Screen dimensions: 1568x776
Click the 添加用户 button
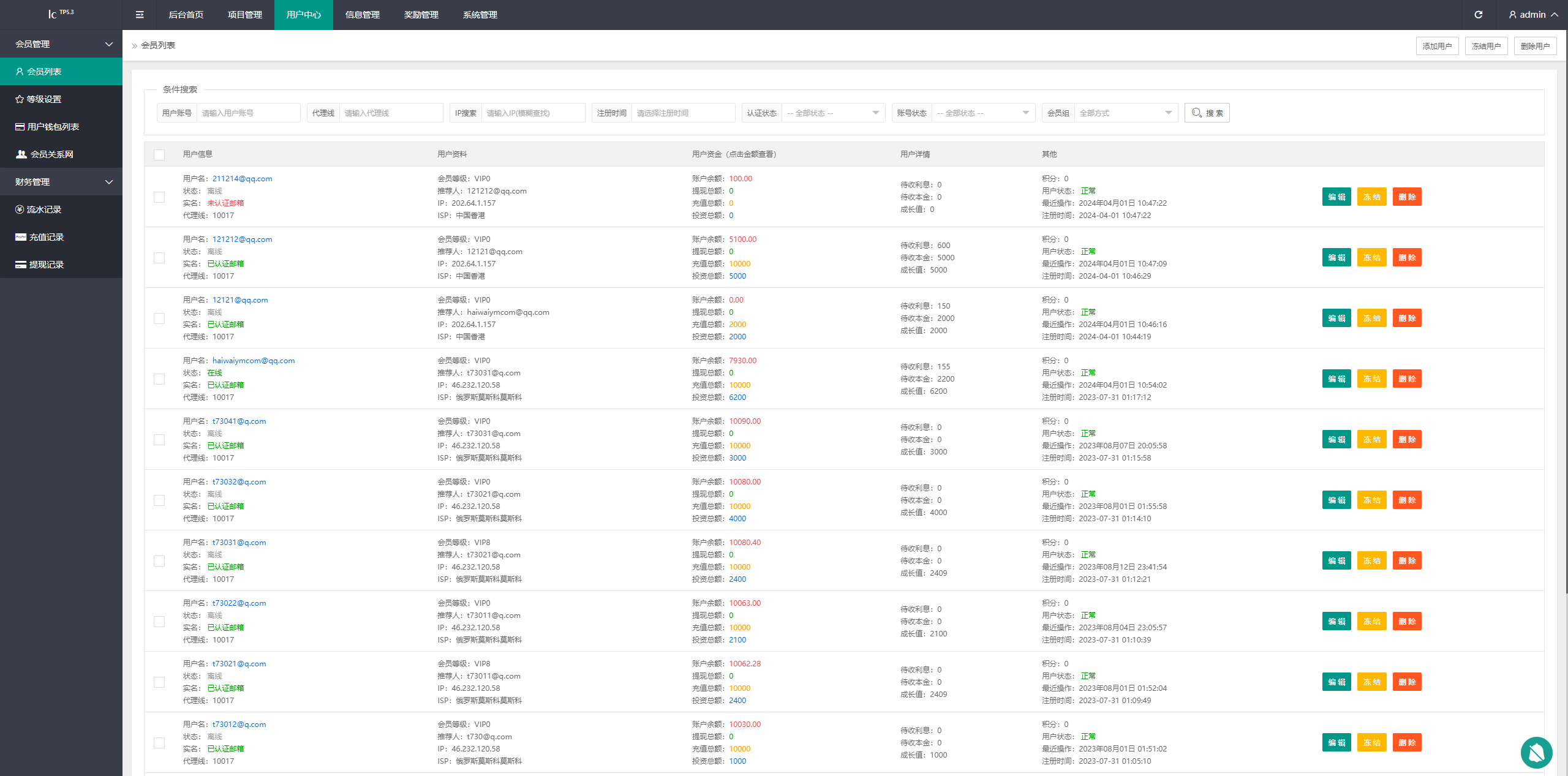point(1437,46)
